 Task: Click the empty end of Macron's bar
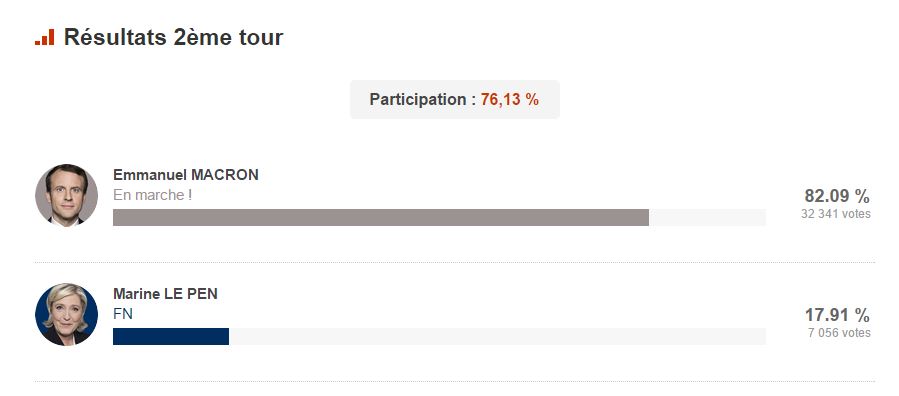click(708, 217)
